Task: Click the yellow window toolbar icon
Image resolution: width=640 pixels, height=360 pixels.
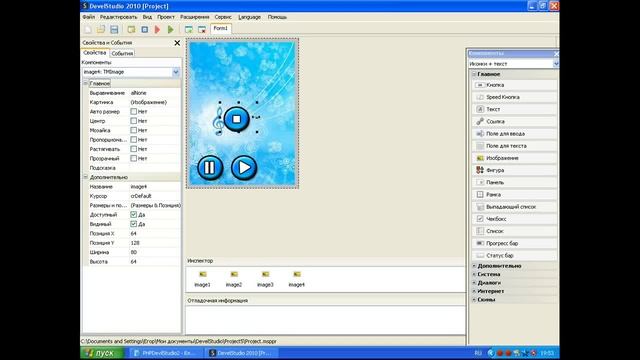Action: [x=131, y=29]
